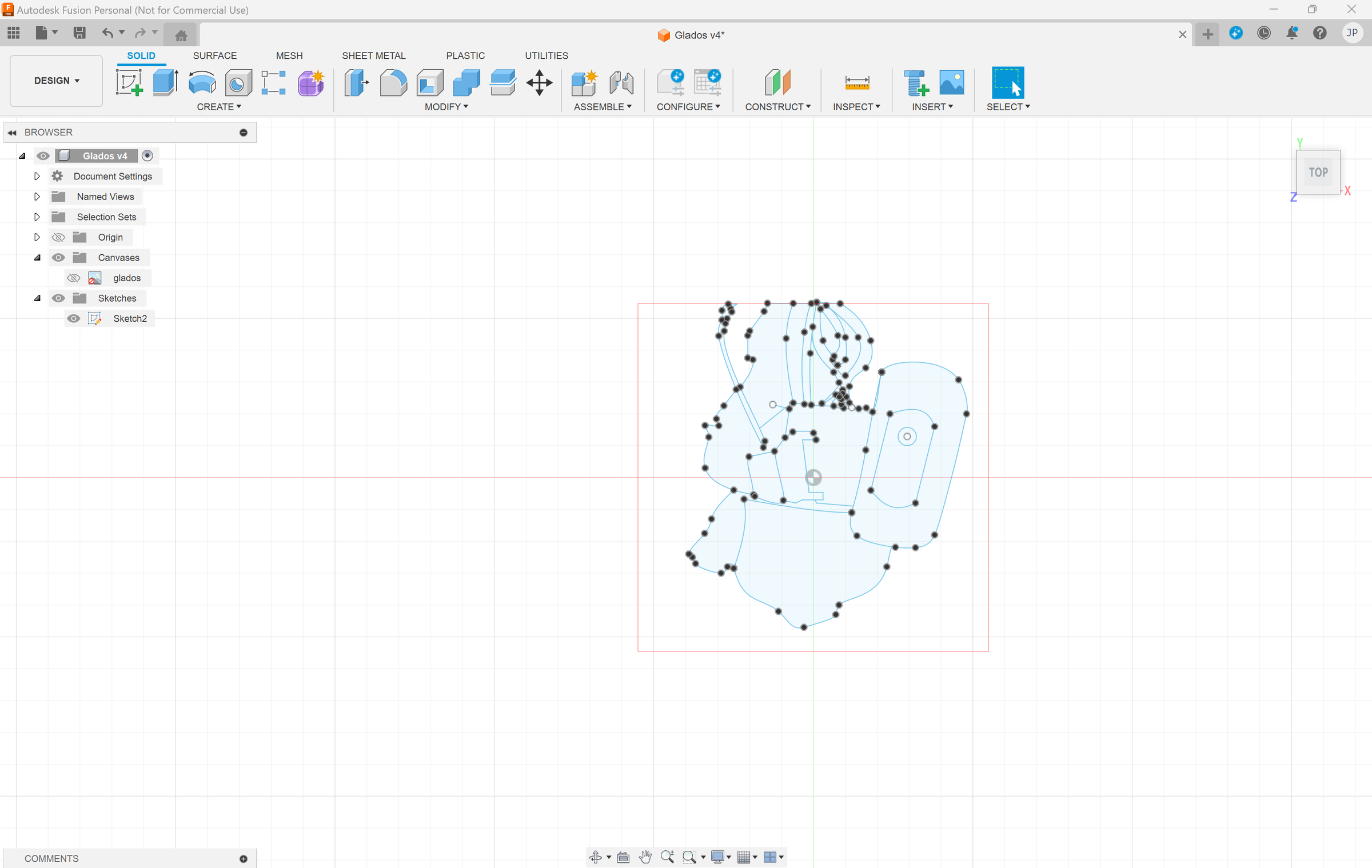Select the Move/Copy tool
Viewport: 1372px width, 868px height.
[x=539, y=83]
